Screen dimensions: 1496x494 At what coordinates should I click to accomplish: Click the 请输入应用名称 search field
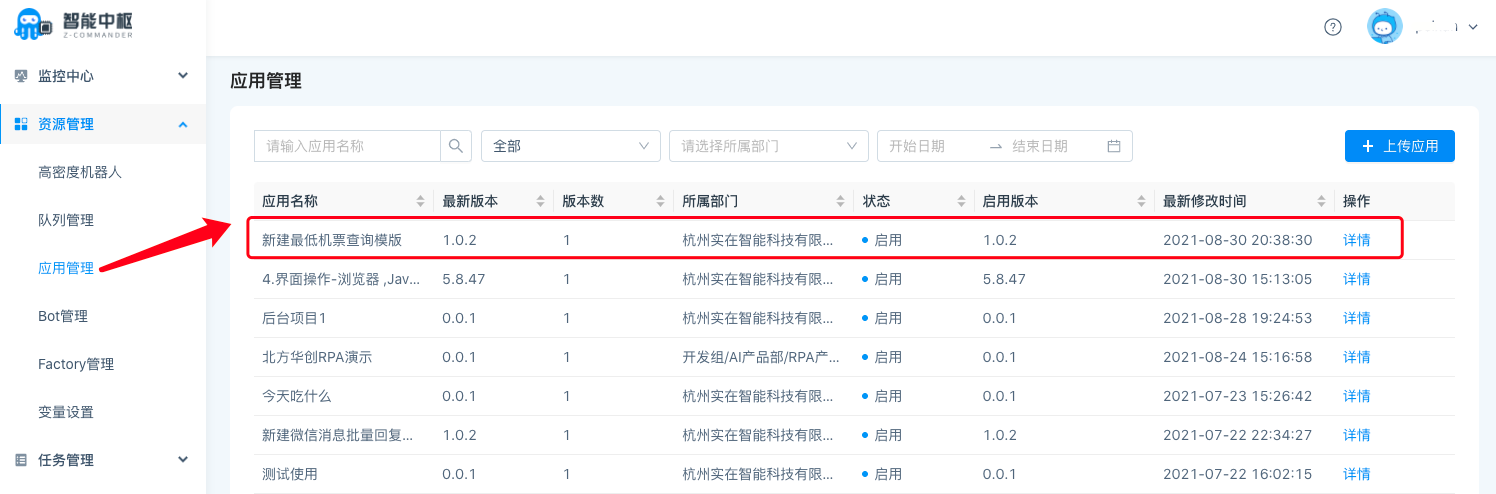pyautogui.click(x=347, y=146)
